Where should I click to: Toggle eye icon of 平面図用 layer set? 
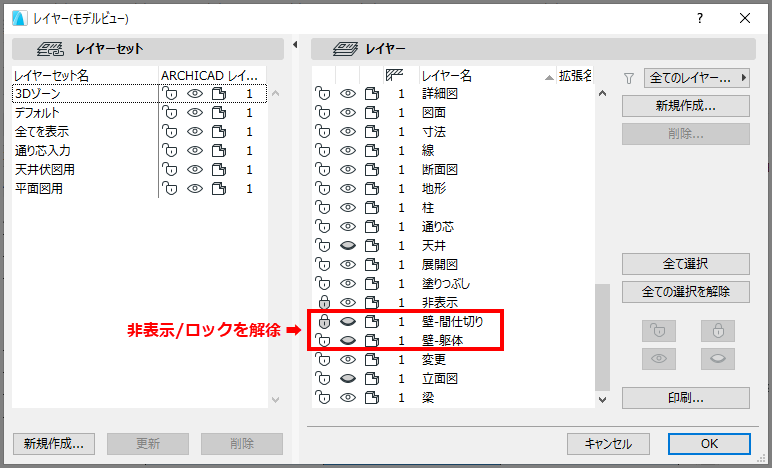coord(195,188)
